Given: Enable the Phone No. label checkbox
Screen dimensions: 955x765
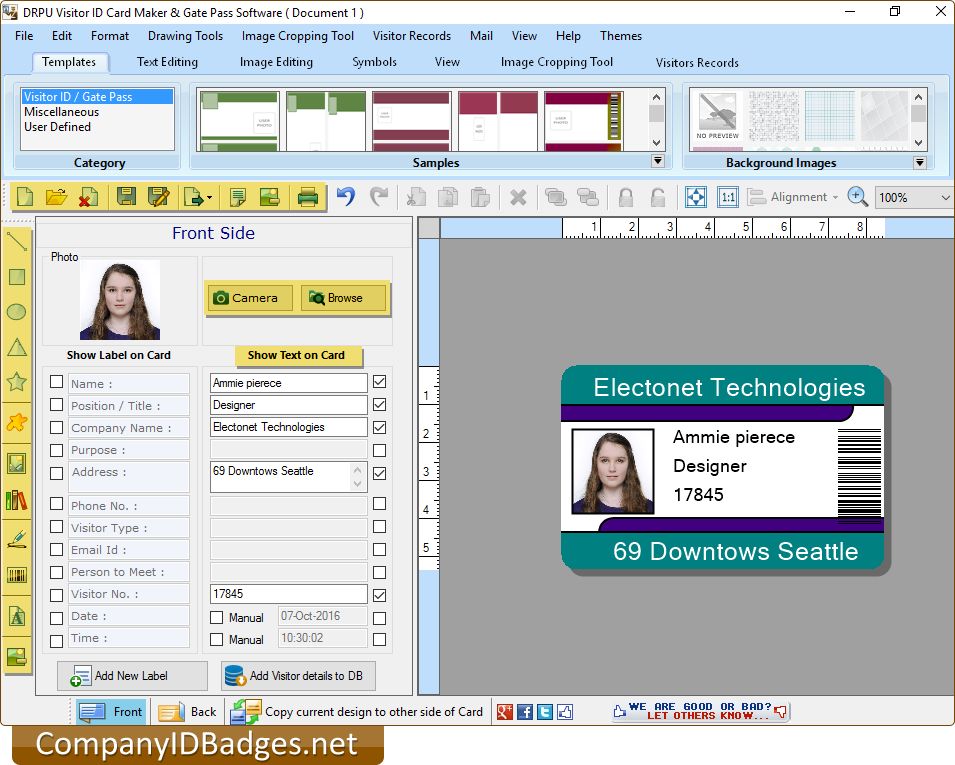Looking at the screenshot, I should pos(57,504).
